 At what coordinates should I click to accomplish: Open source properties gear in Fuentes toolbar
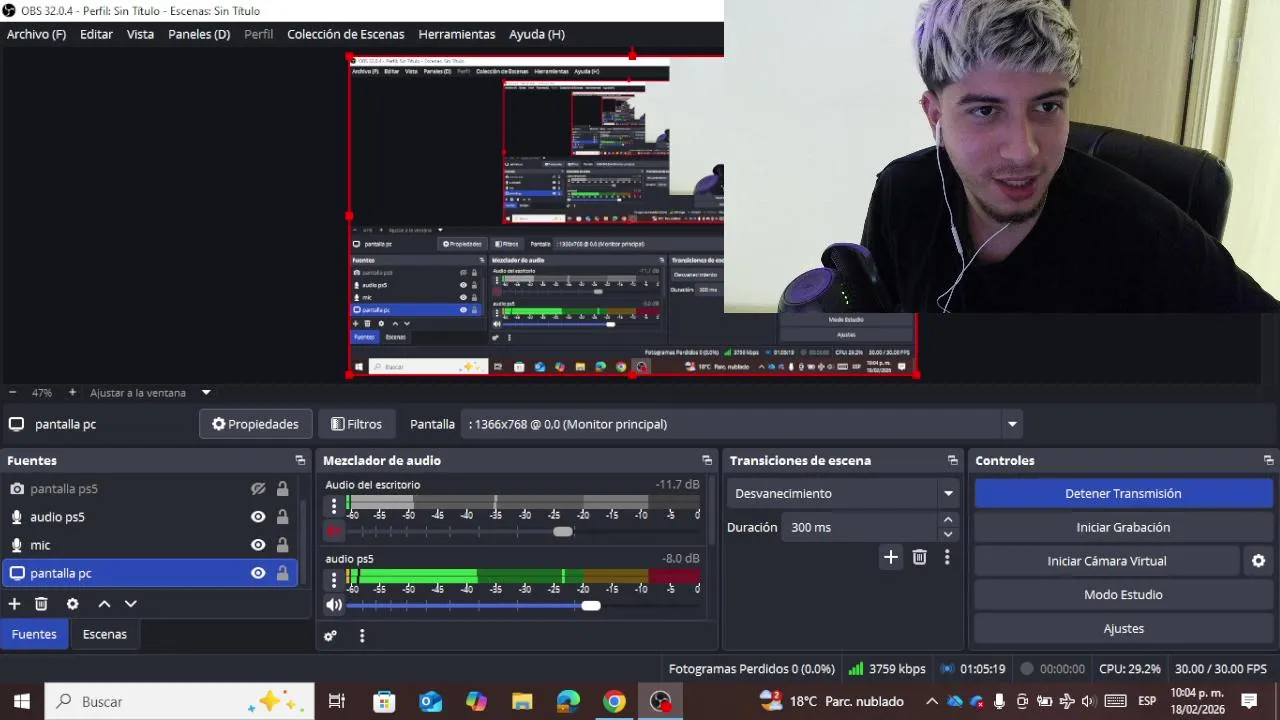pos(72,604)
